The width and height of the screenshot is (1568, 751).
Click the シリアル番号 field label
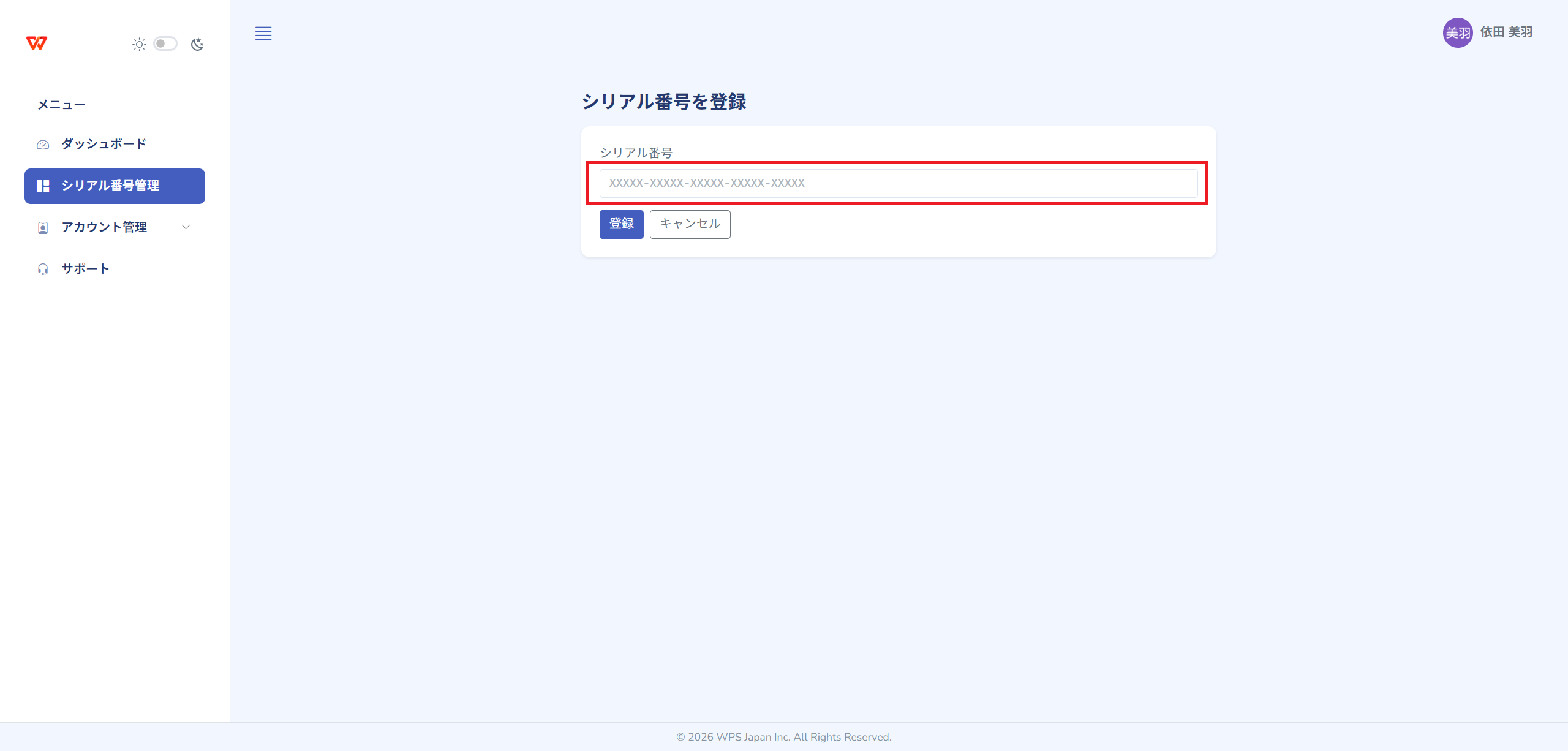pyautogui.click(x=636, y=153)
